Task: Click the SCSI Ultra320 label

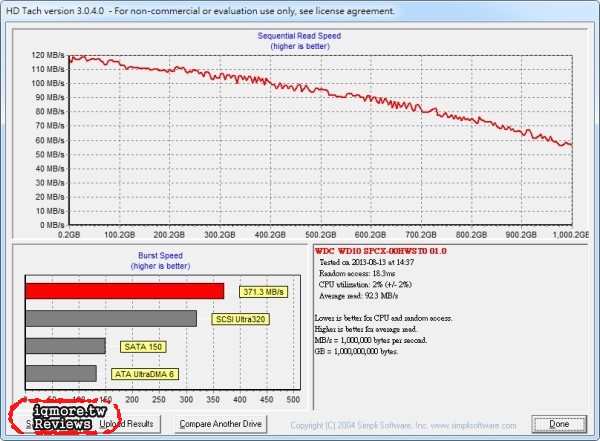Action: pyautogui.click(x=240, y=319)
